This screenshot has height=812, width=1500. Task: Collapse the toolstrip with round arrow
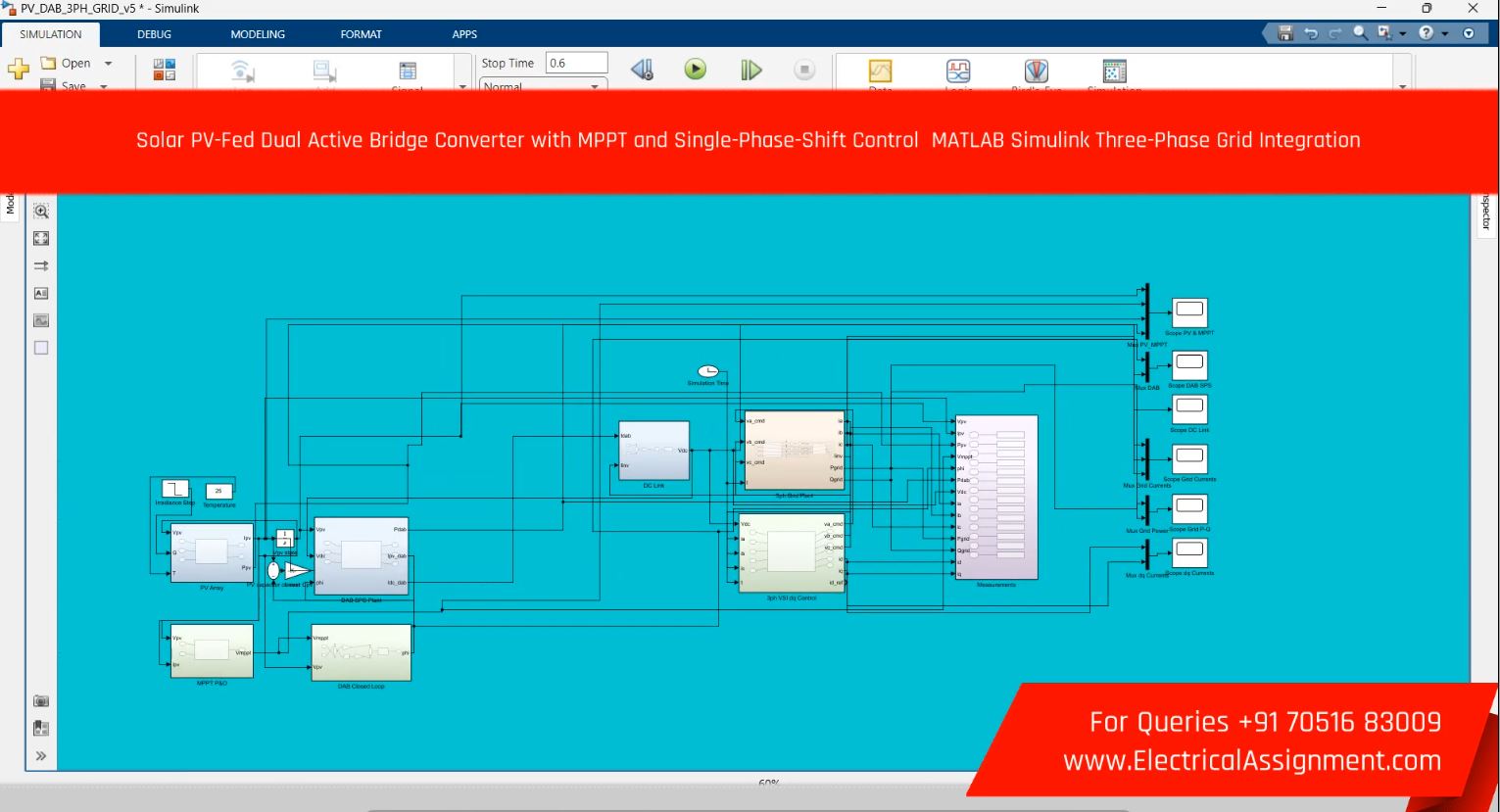1469,33
